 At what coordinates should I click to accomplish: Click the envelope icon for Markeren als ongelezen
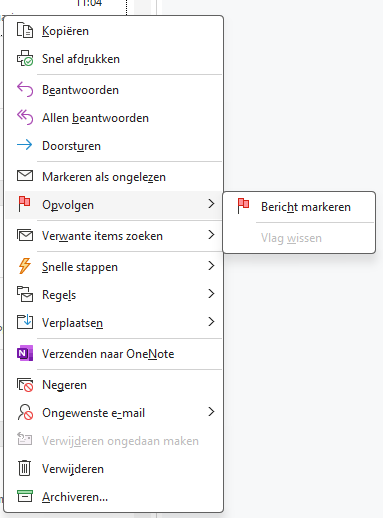25,176
